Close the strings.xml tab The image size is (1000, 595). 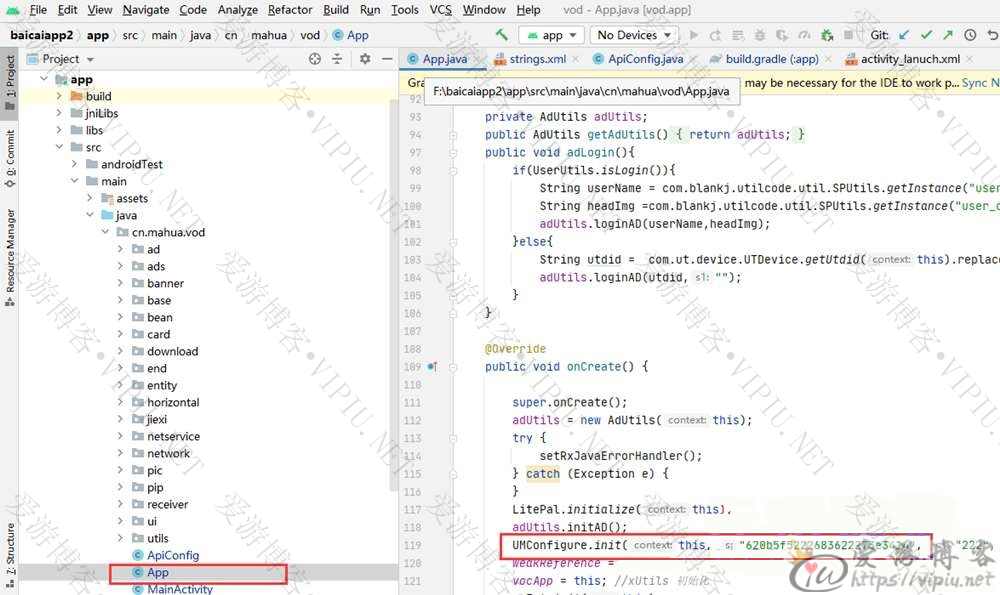[x=575, y=59]
